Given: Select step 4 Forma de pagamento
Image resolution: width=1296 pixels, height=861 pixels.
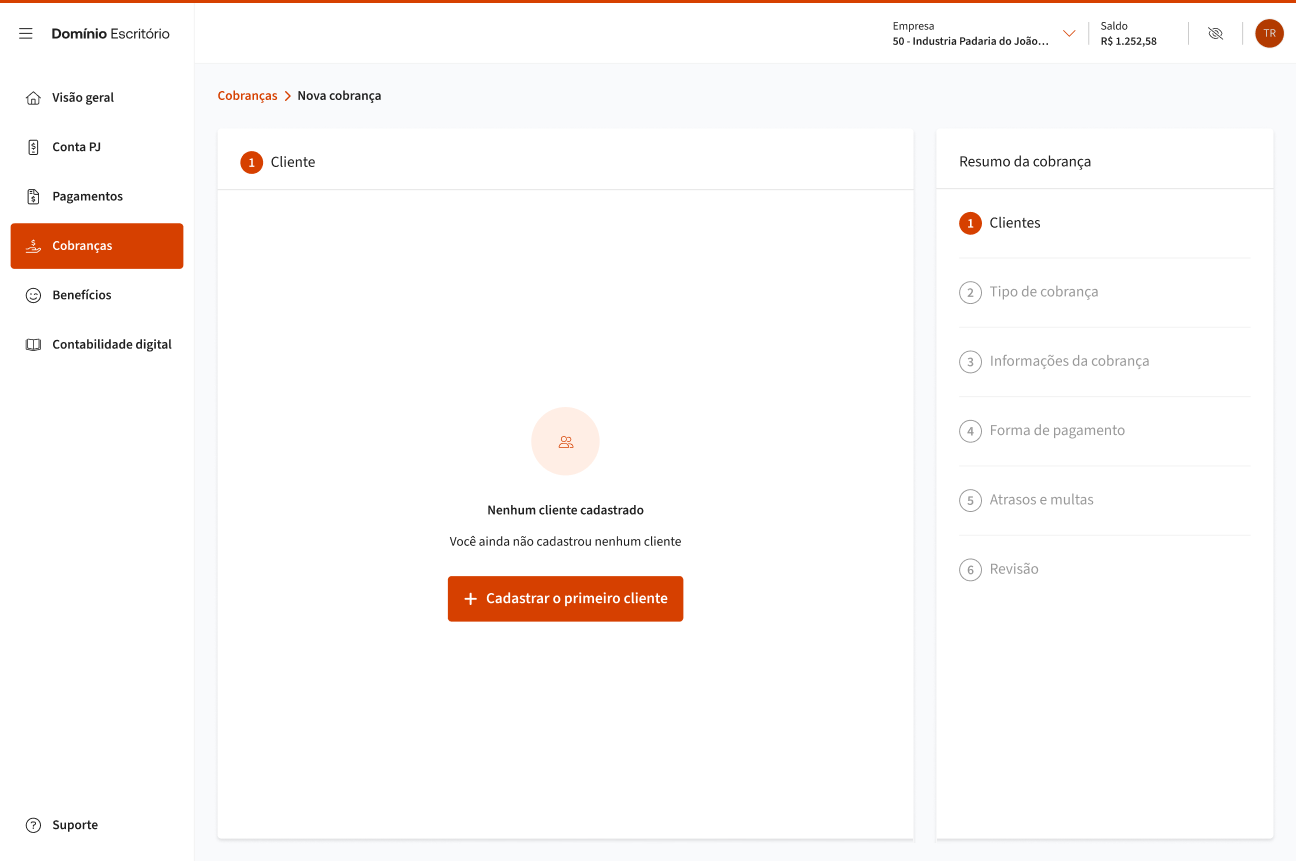Looking at the screenshot, I should click(x=1056, y=431).
